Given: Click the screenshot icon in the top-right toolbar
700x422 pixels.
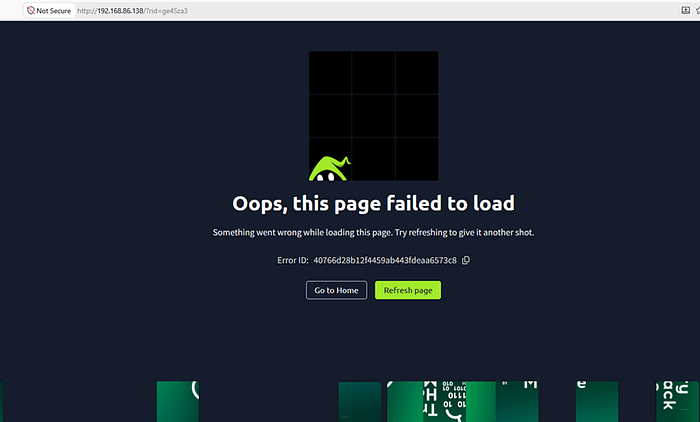Looking at the screenshot, I should pyautogui.click(x=685, y=10).
